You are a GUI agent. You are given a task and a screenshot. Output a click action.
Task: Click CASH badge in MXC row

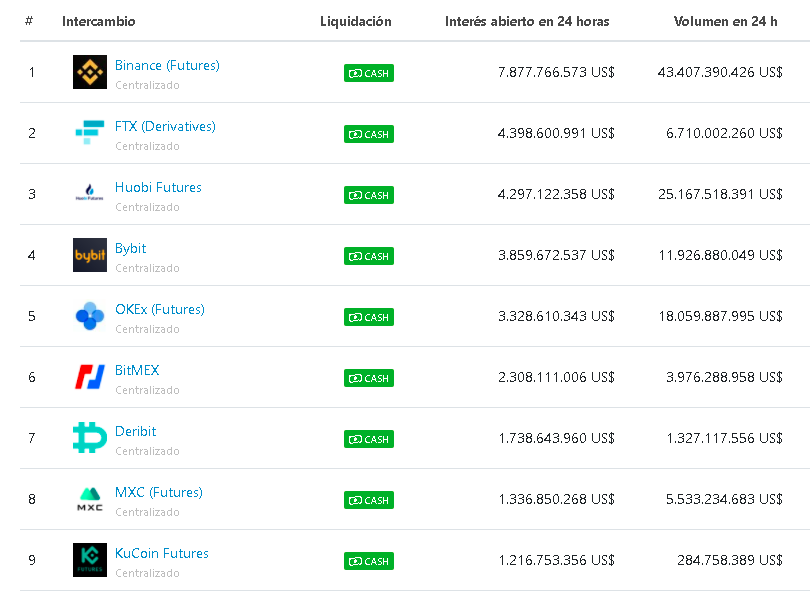pos(369,500)
